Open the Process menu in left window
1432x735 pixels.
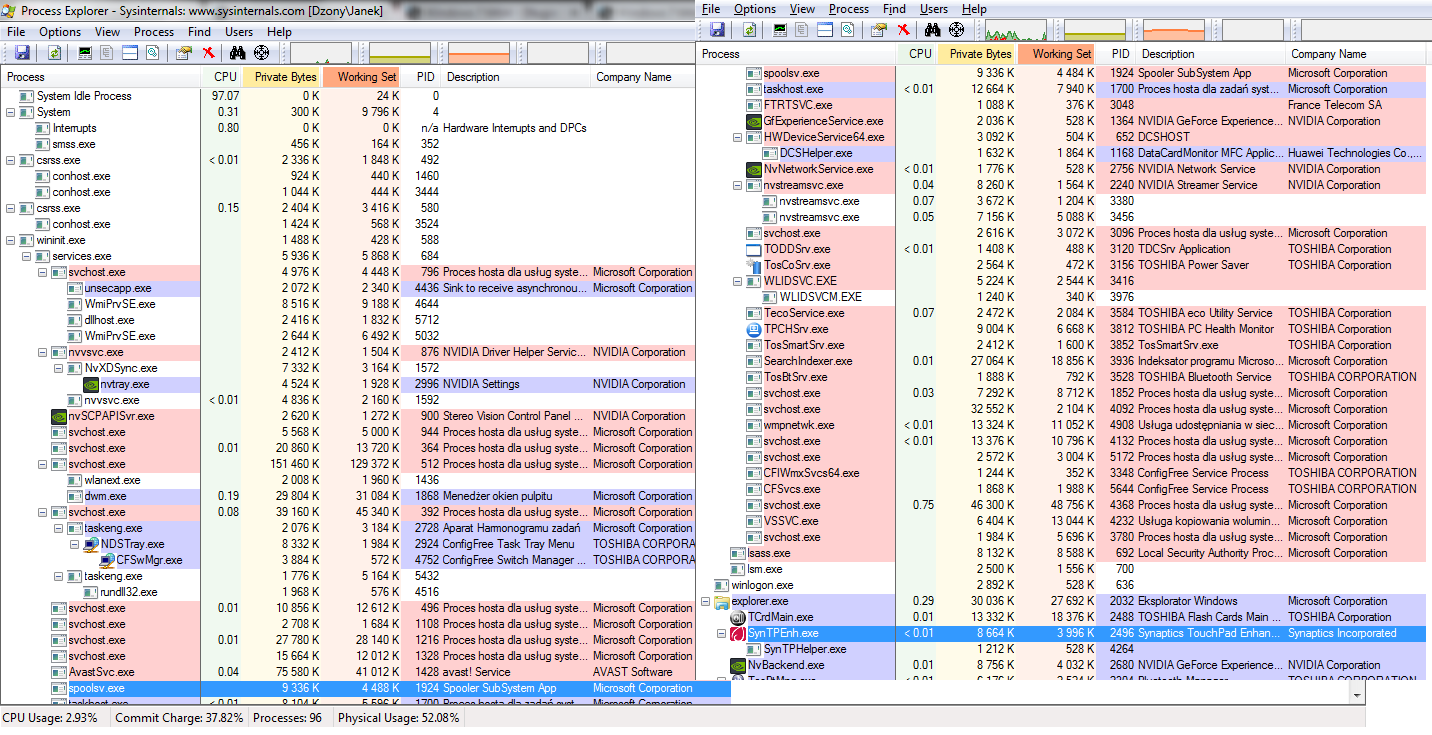[153, 32]
